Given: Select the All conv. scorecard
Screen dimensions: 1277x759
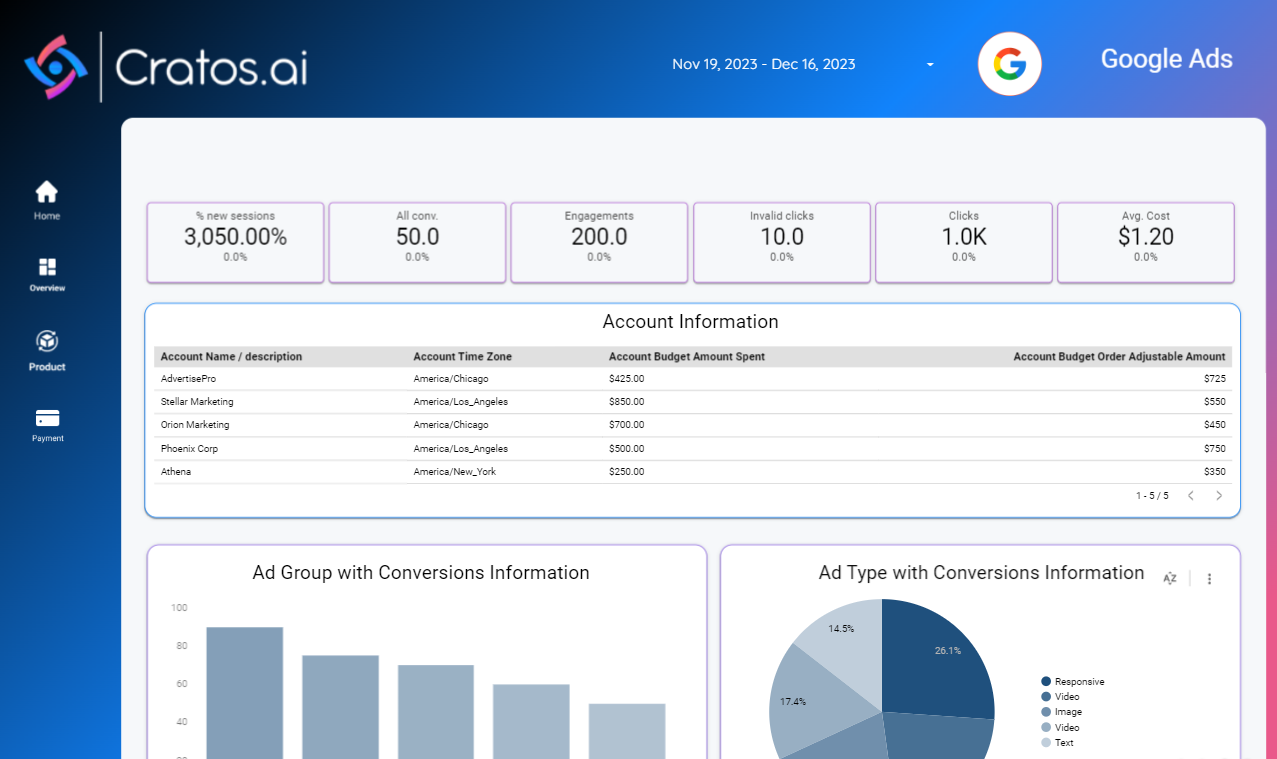Looking at the screenshot, I should click(x=417, y=243).
